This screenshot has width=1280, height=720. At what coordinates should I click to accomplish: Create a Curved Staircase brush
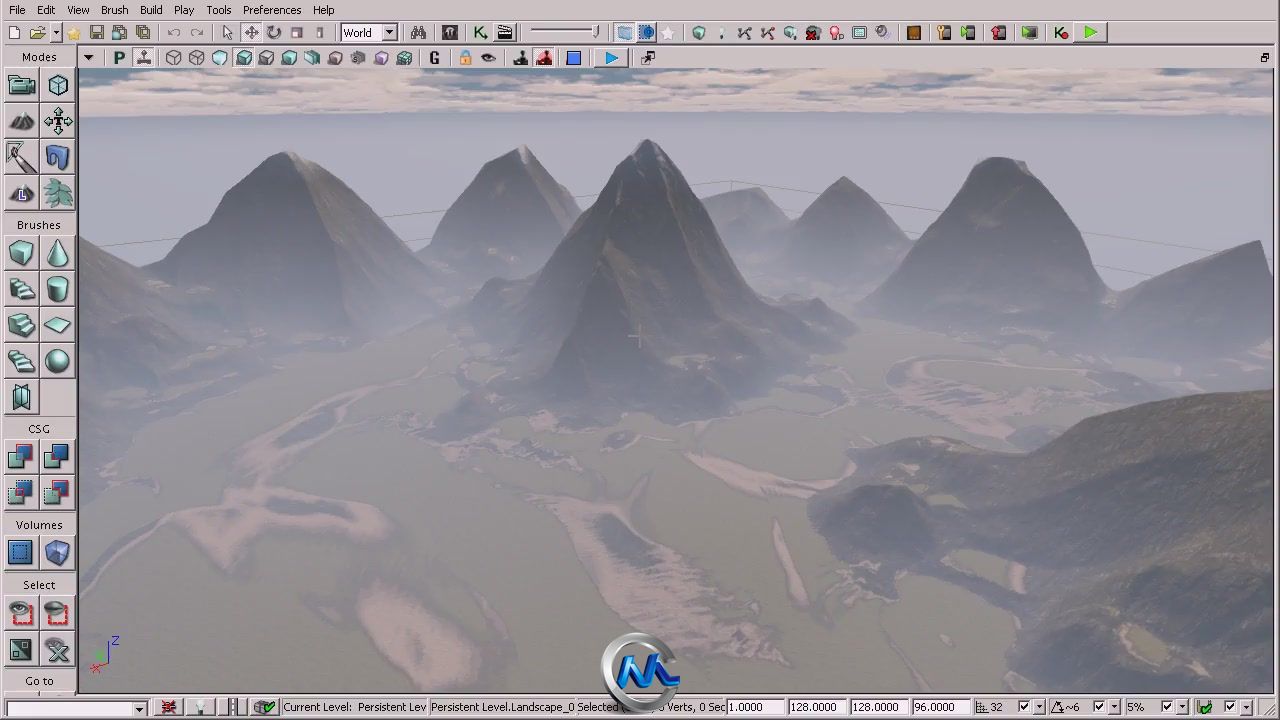tap(21, 290)
